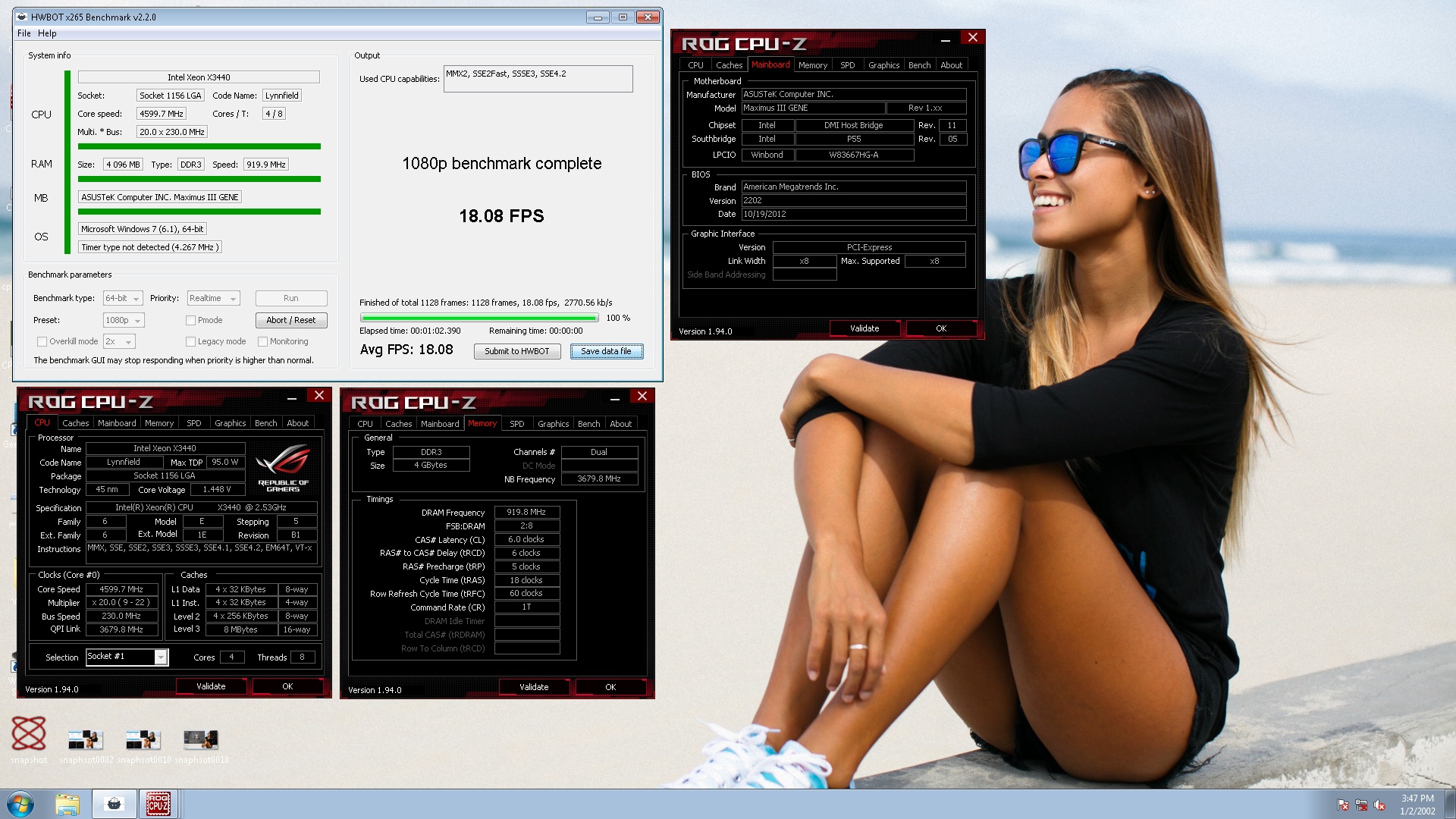Click the Model Maximus III GENE field
The width and height of the screenshot is (1456, 819).
point(813,108)
